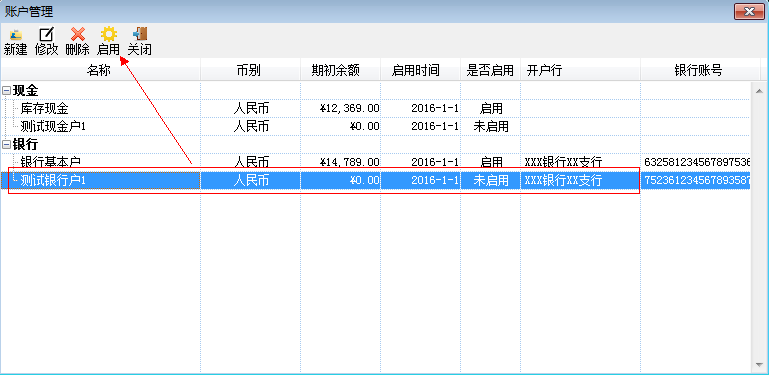Click XXX银行XX支行 cell of 银行基本户
The width and height of the screenshot is (769, 375).
click(x=580, y=162)
